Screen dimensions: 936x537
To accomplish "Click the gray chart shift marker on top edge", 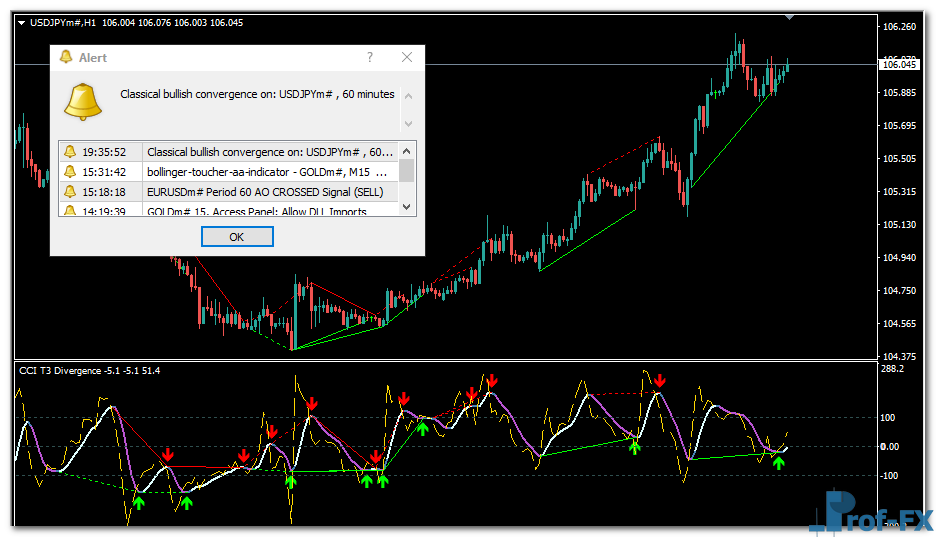I will pyautogui.click(x=790, y=16).
